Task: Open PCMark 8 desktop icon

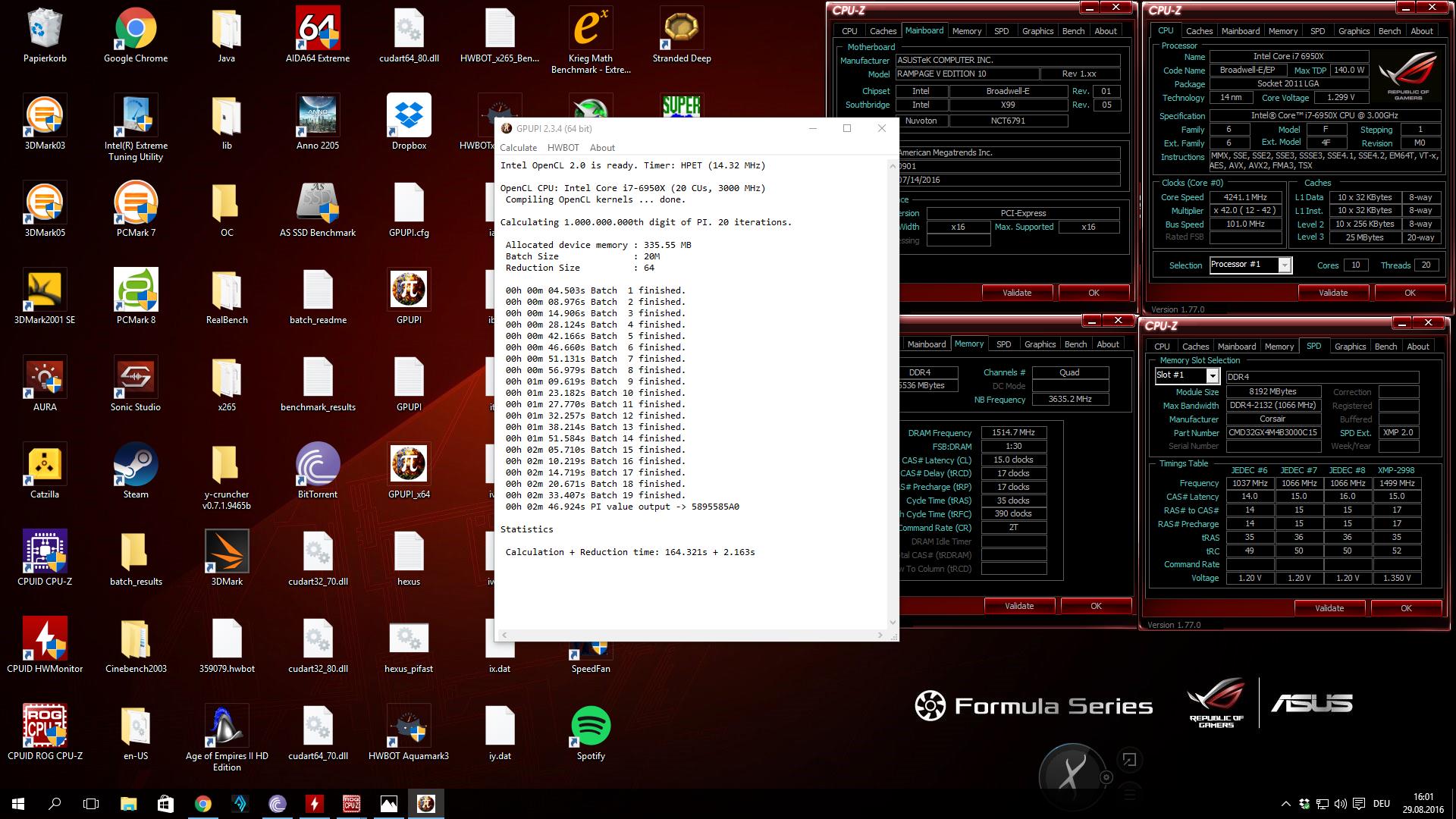Action: 136,297
